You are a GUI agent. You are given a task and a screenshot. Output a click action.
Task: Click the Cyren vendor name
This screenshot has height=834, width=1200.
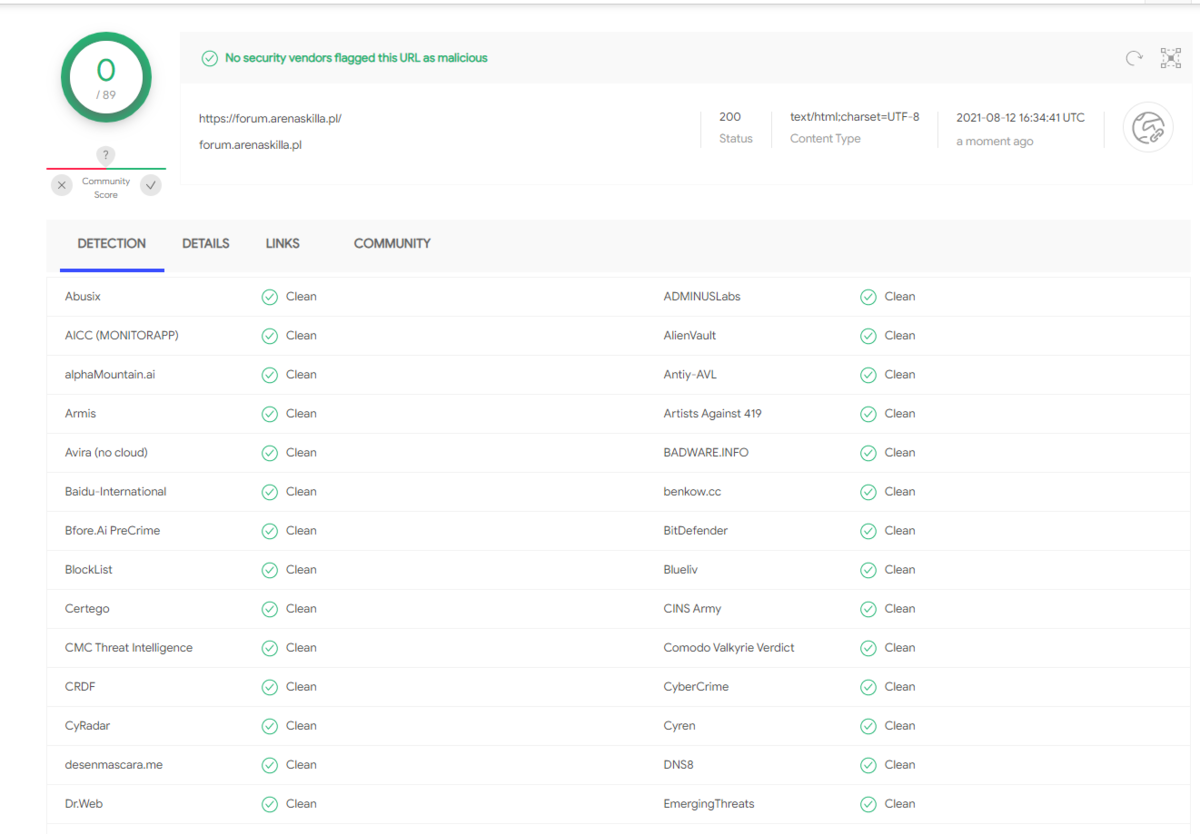[680, 726]
